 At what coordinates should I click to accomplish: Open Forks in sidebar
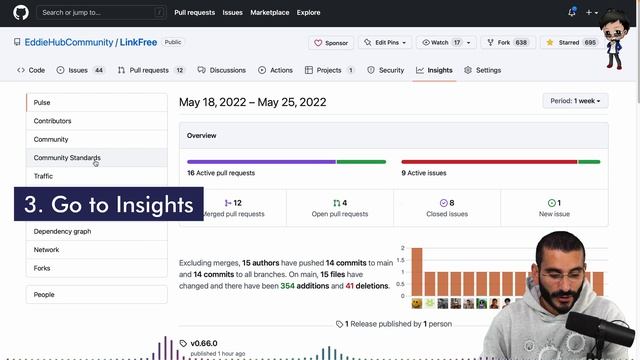[x=97, y=268]
